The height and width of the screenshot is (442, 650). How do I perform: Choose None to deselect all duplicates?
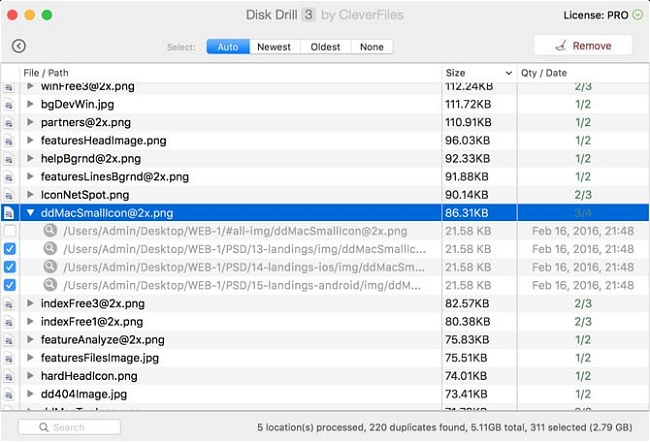coord(372,47)
